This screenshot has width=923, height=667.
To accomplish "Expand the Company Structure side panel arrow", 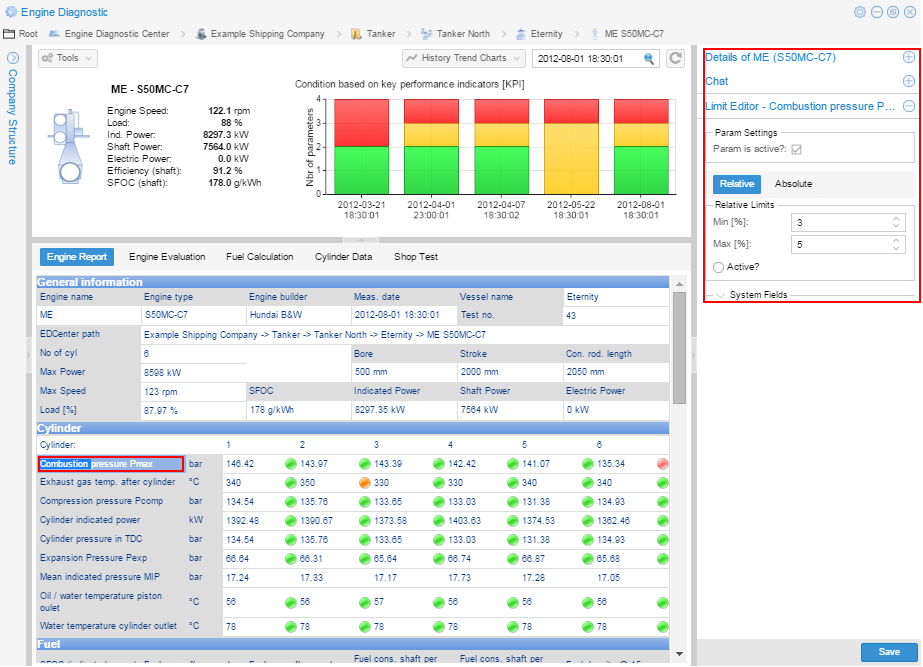I will [12, 58].
